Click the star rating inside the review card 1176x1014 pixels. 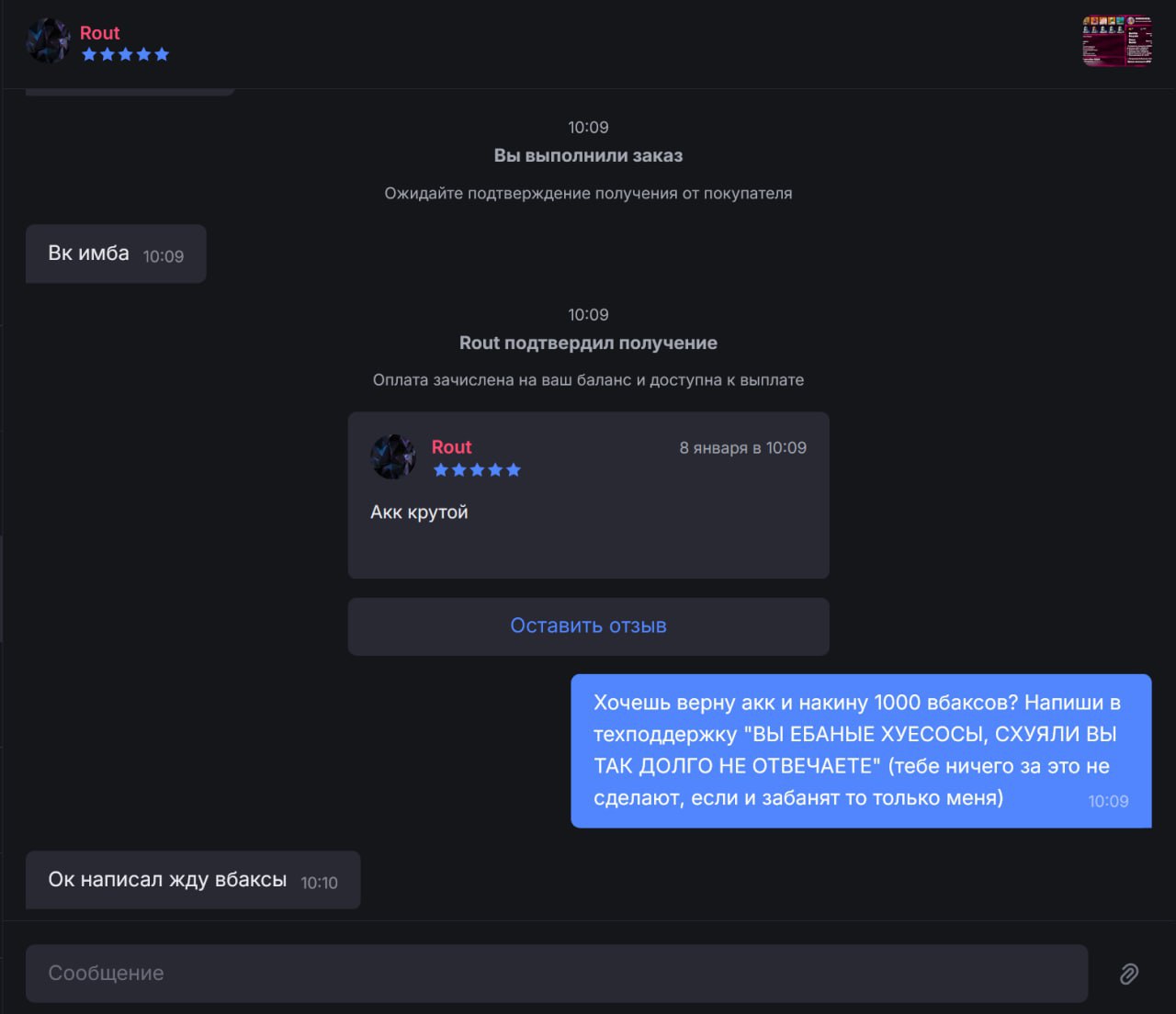[x=477, y=470]
